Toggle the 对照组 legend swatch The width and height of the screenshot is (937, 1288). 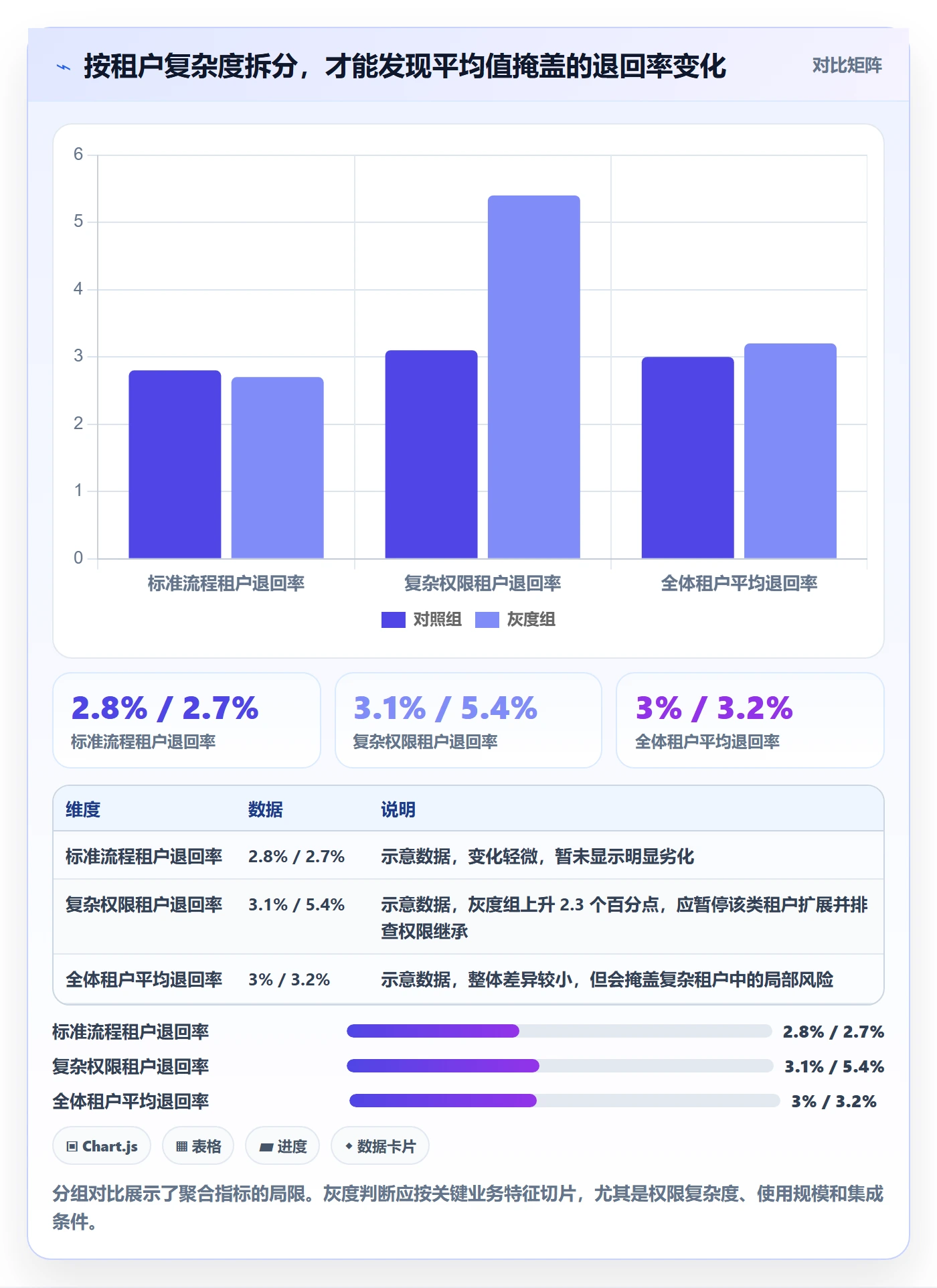pos(393,620)
